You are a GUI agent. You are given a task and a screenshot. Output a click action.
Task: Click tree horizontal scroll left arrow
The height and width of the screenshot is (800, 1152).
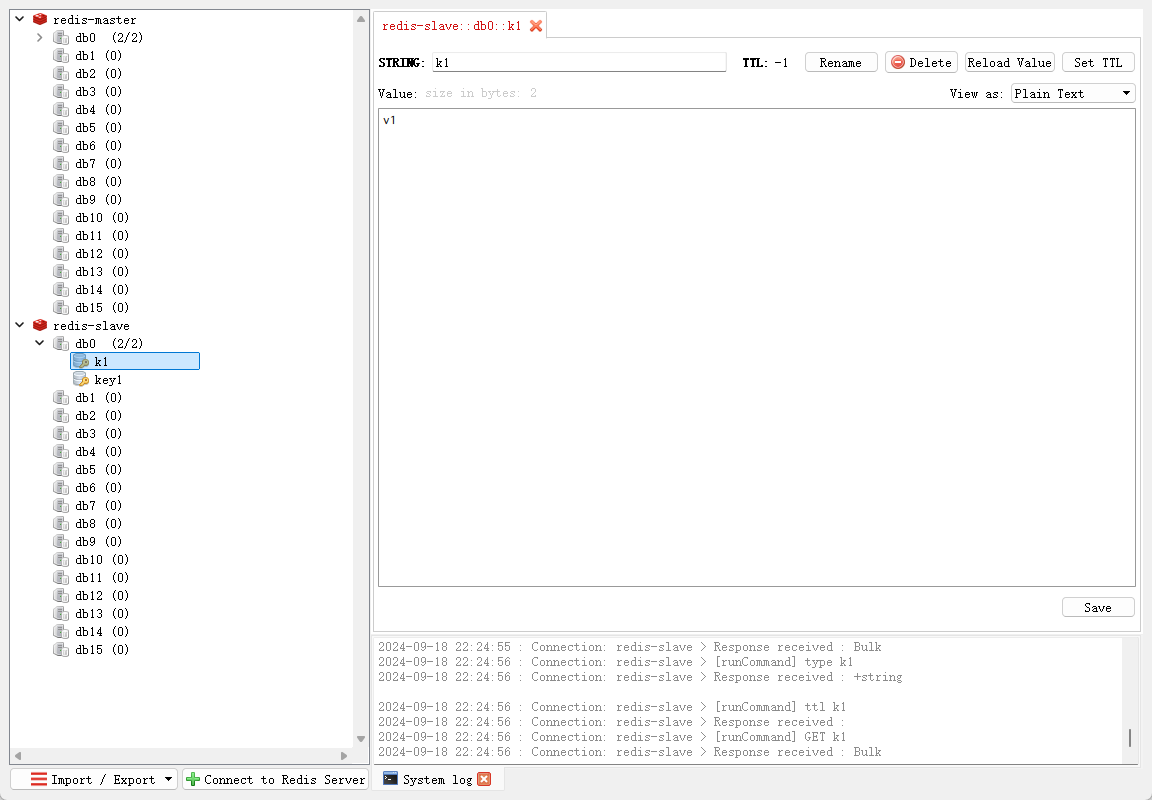click(x=18, y=756)
